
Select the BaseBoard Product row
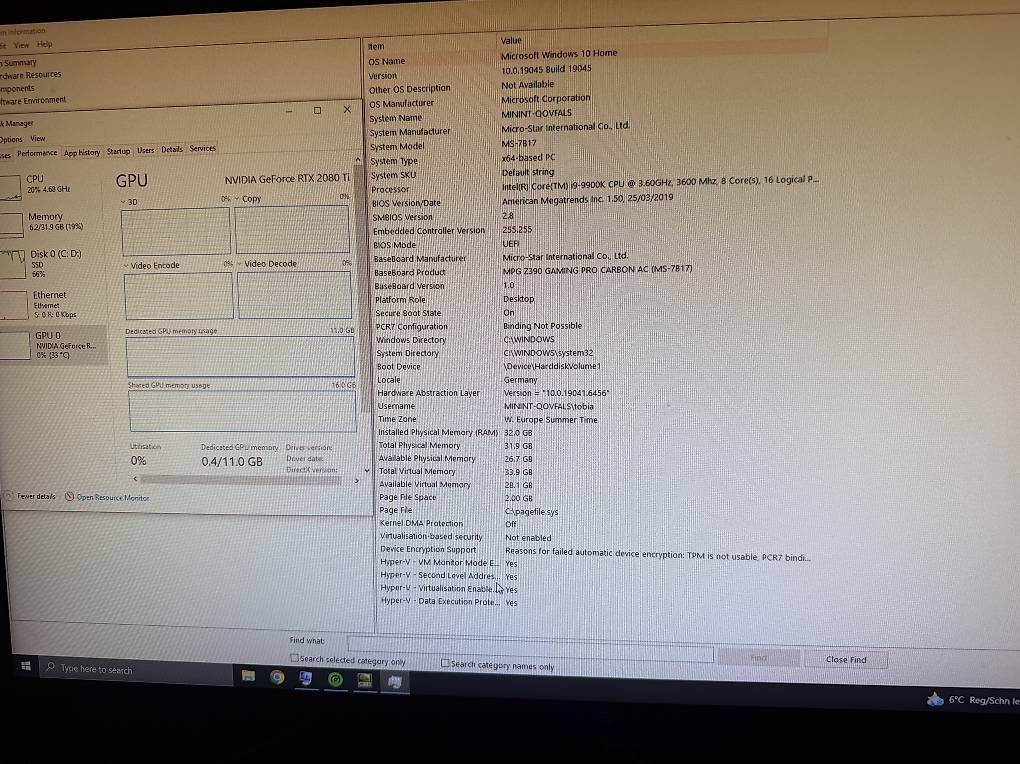tap(533, 271)
